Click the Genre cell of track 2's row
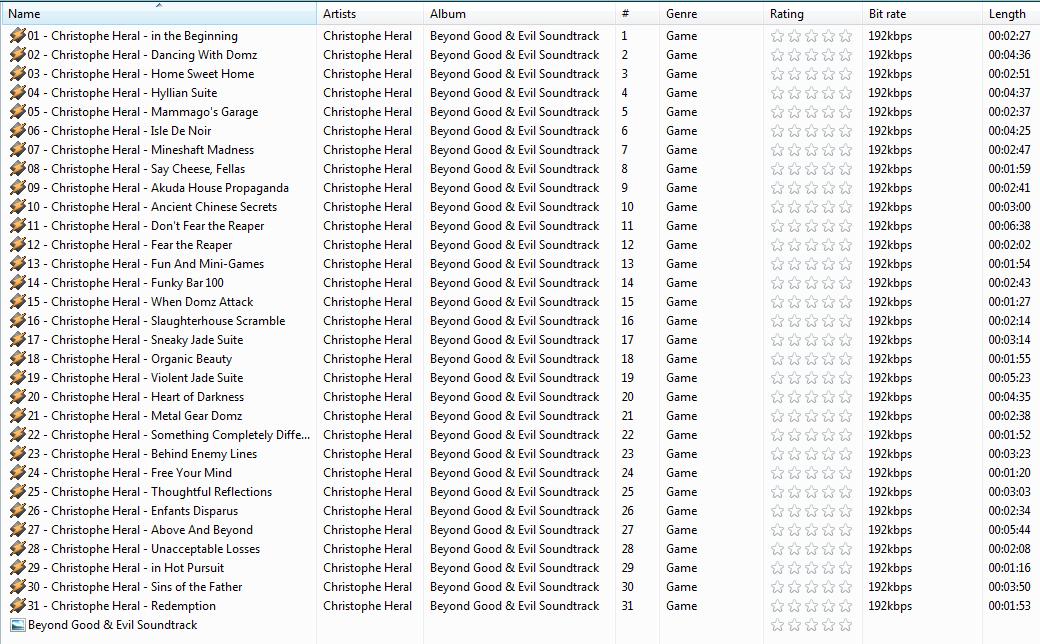The height and width of the screenshot is (644, 1040). [x=681, y=55]
